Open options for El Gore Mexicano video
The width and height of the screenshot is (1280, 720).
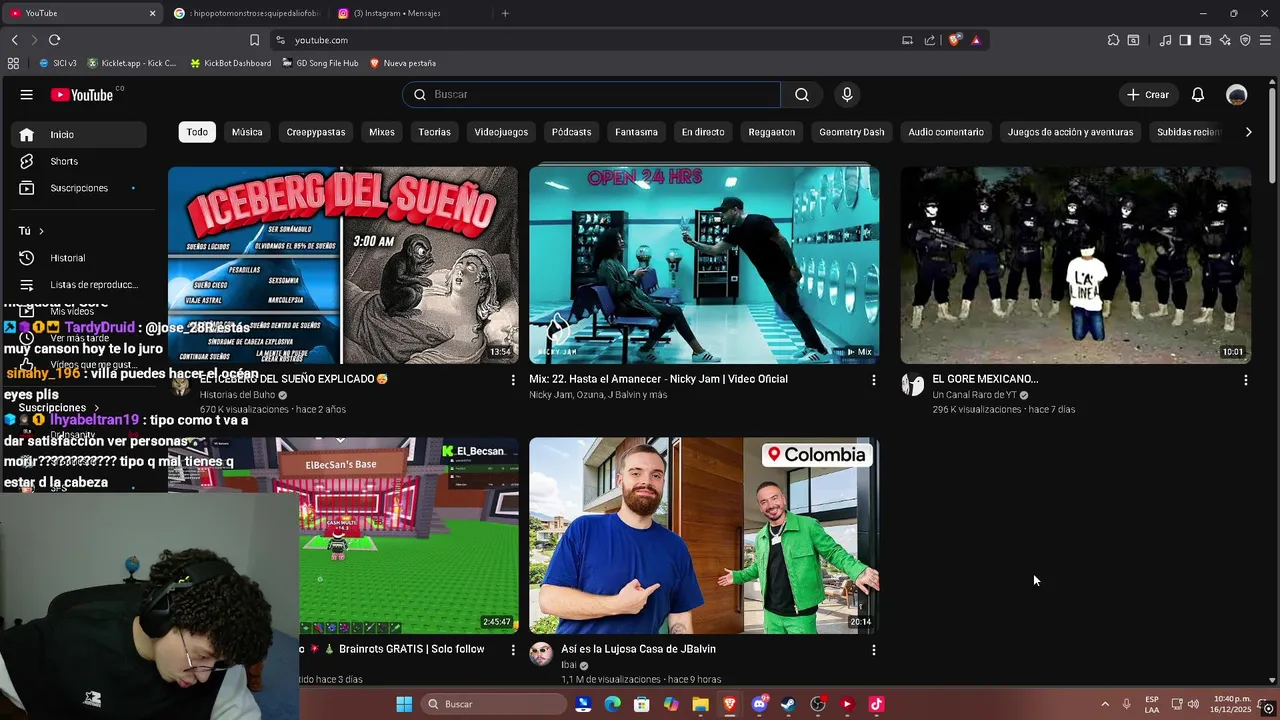1245,380
